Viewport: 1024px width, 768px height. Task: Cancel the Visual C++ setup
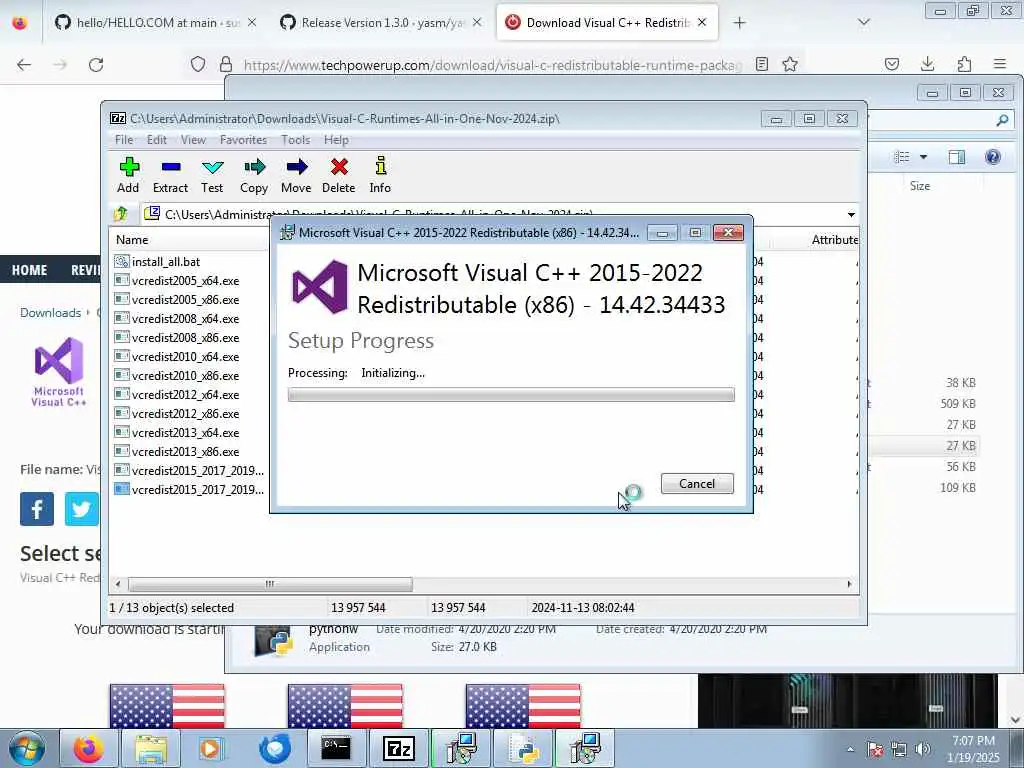click(x=697, y=483)
